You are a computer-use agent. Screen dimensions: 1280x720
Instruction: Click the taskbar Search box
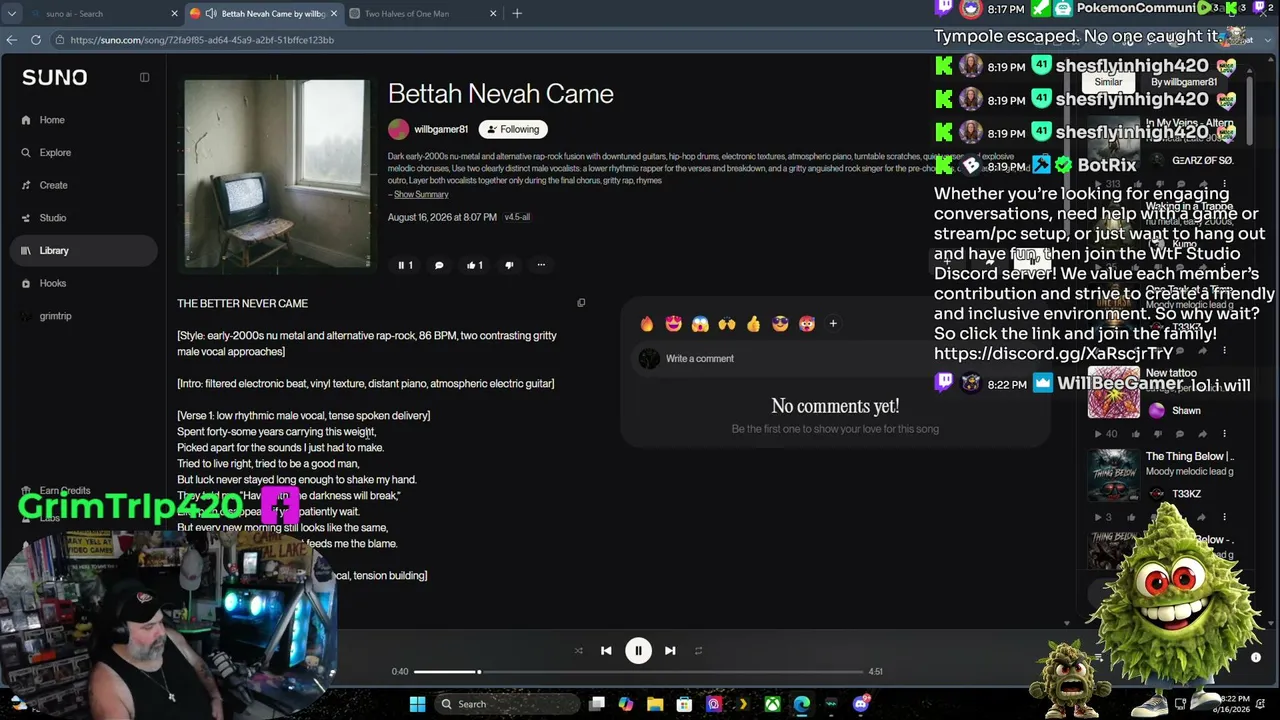505,704
